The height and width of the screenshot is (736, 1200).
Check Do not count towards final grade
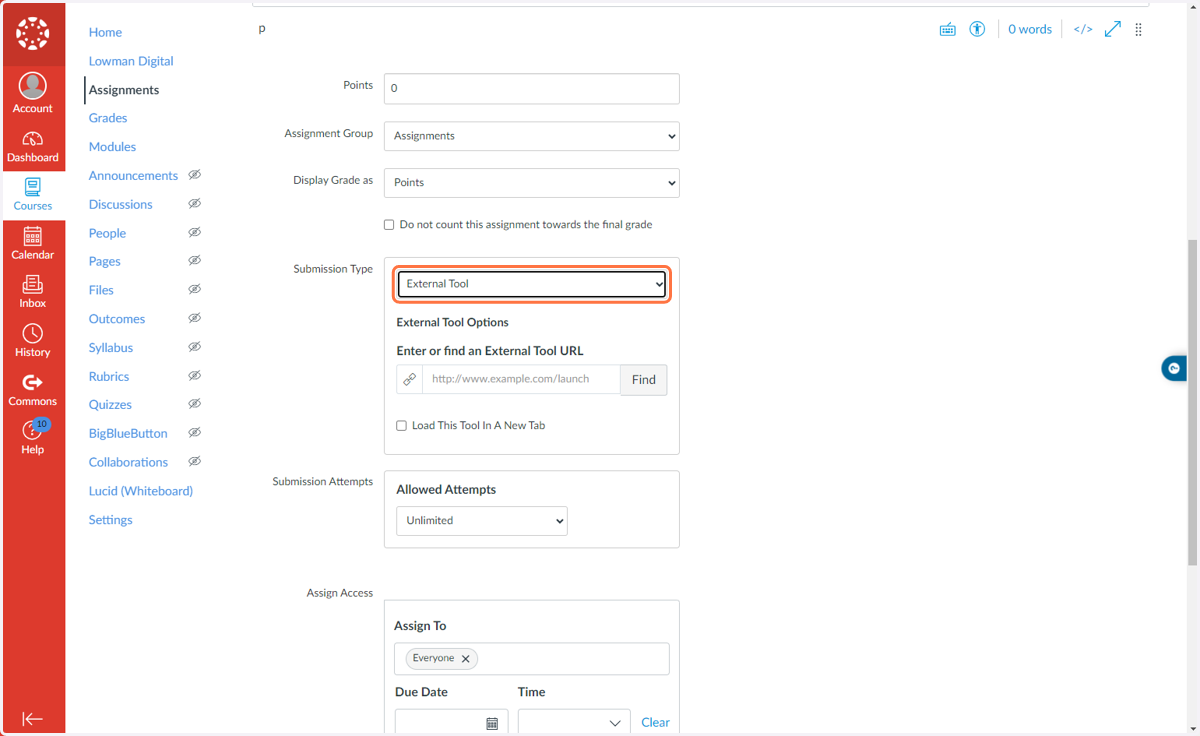tap(389, 225)
